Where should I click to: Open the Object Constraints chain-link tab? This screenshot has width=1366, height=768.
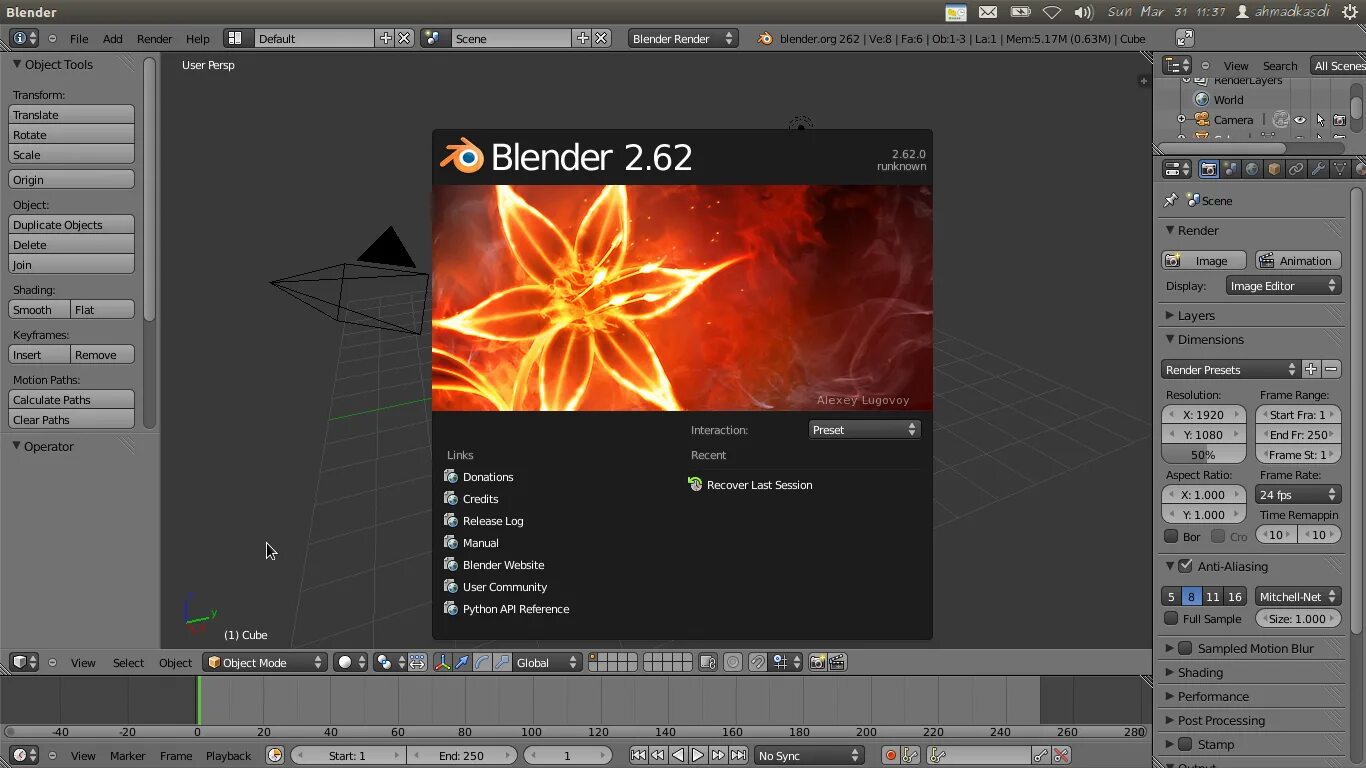1296,169
